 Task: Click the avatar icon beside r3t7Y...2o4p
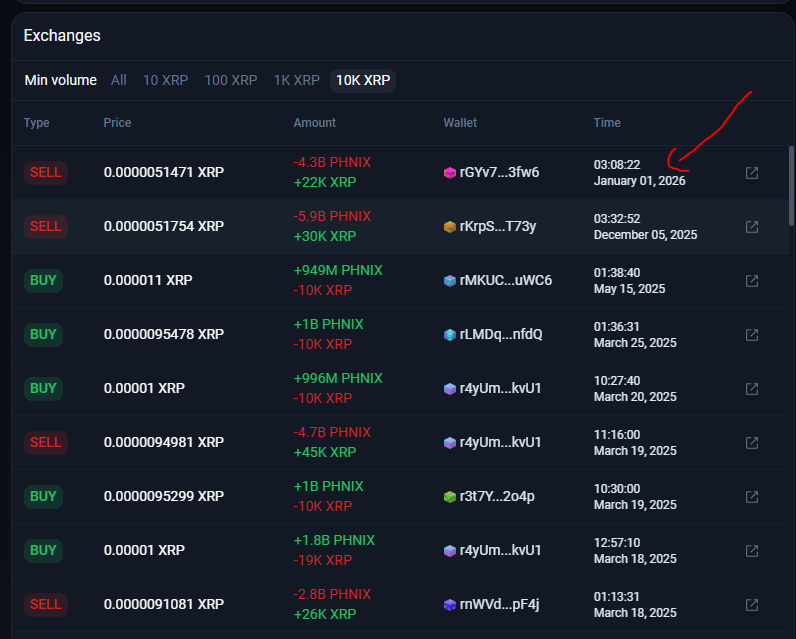click(450, 496)
